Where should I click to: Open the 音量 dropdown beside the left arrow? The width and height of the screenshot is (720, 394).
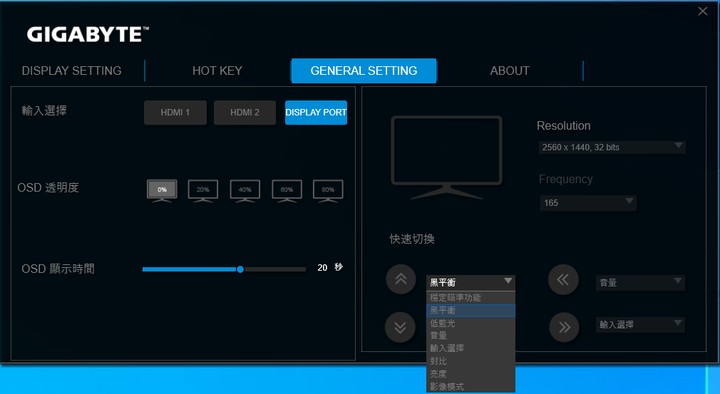[641, 282]
